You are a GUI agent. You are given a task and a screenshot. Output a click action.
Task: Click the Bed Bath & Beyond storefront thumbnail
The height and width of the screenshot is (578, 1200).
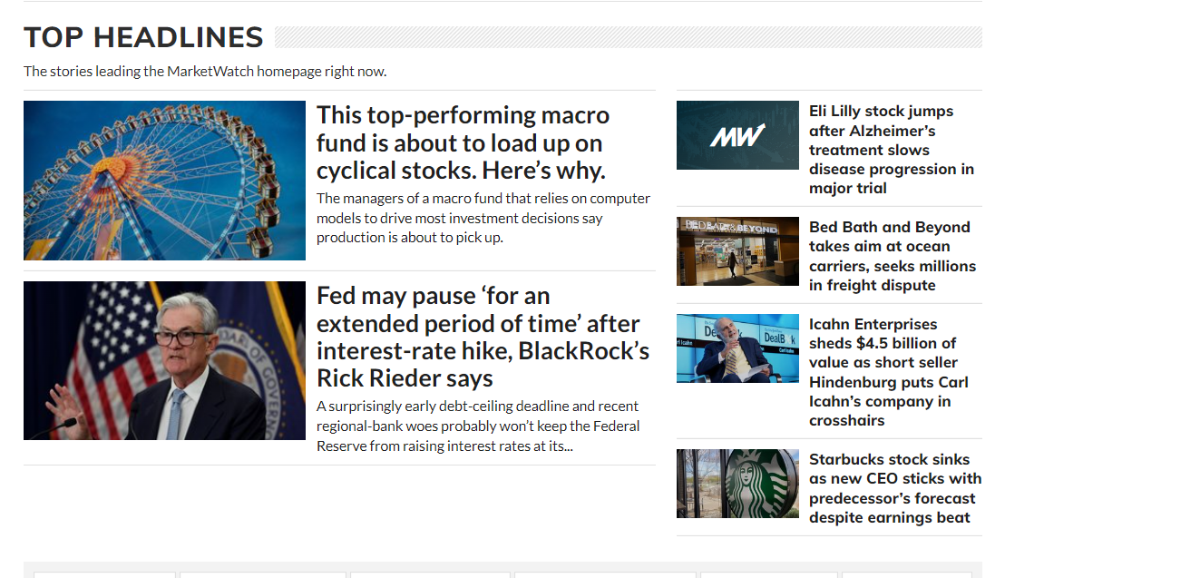pyautogui.click(x=737, y=251)
